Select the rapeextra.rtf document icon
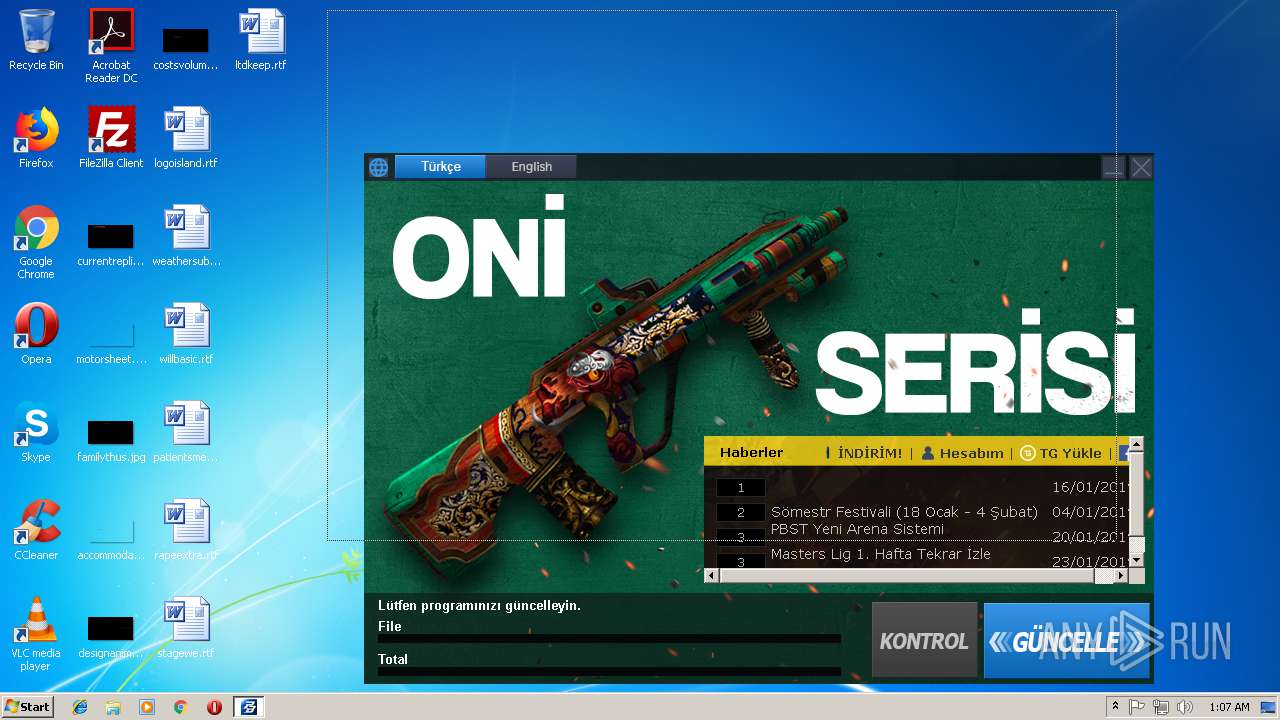The width and height of the screenshot is (1280, 720). 186,530
